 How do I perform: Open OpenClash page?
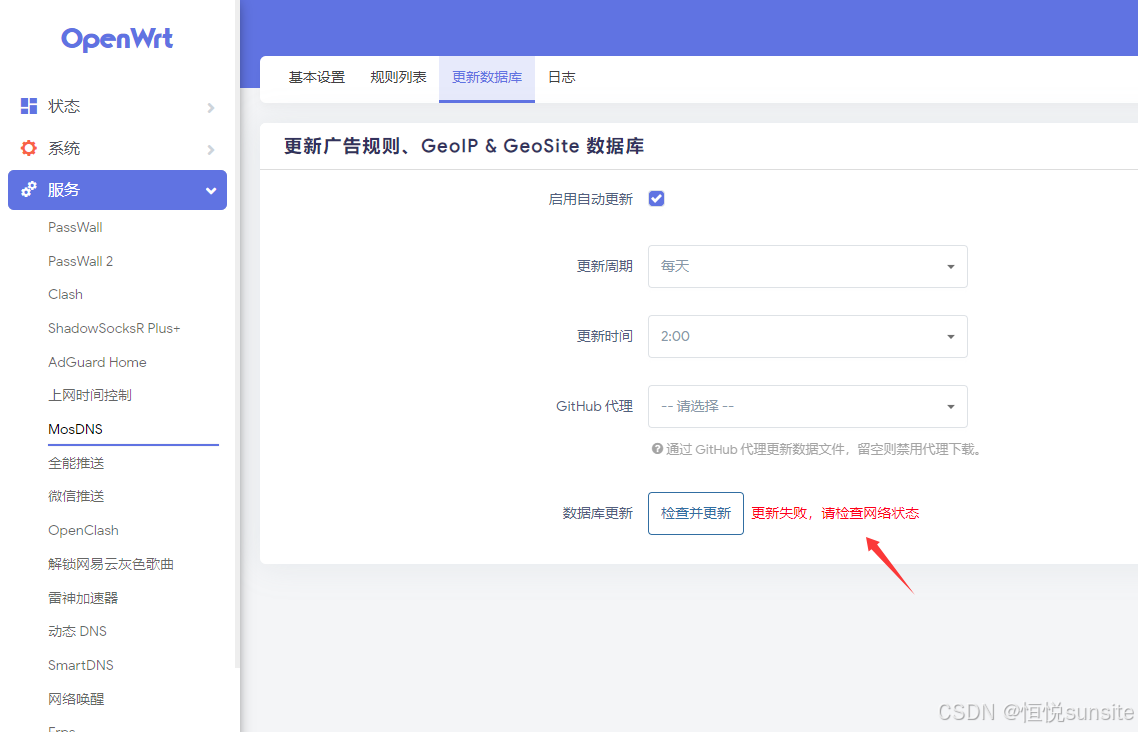(x=83, y=530)
